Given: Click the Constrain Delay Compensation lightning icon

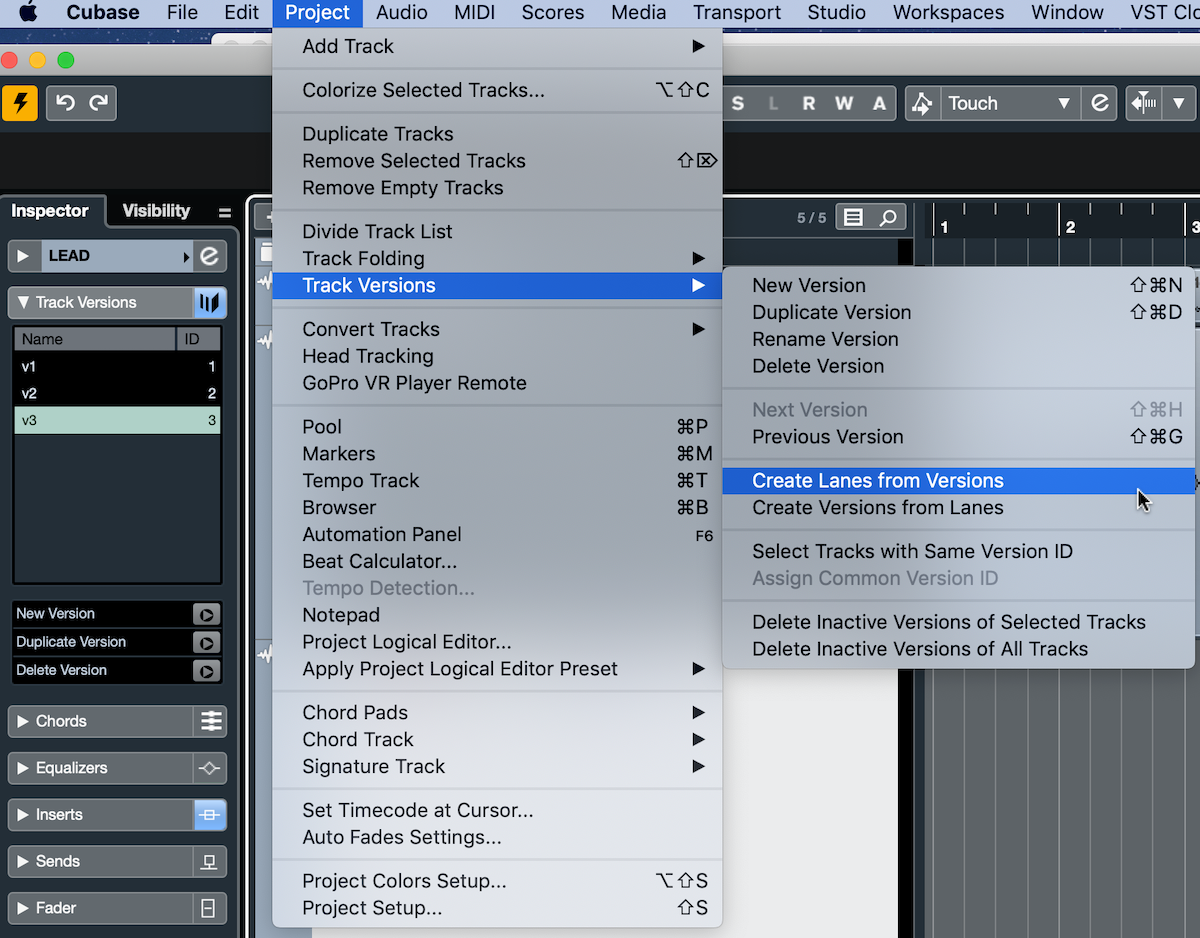Looking at the screenshot, I should [20, 103].
